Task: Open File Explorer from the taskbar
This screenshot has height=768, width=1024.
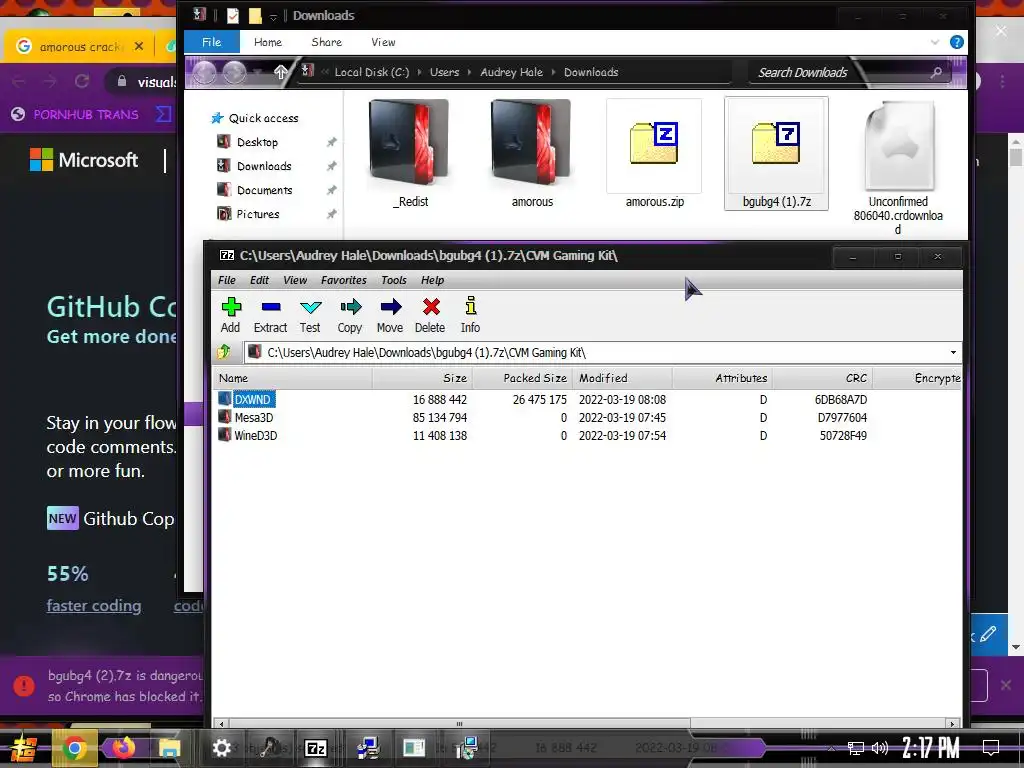Action: 168,748
